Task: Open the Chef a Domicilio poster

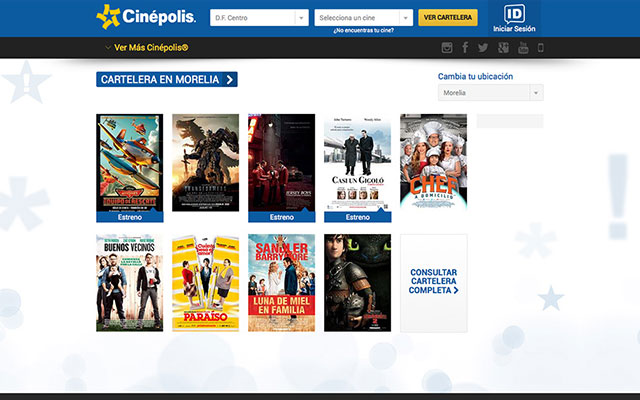Action: tap(433, 162)
